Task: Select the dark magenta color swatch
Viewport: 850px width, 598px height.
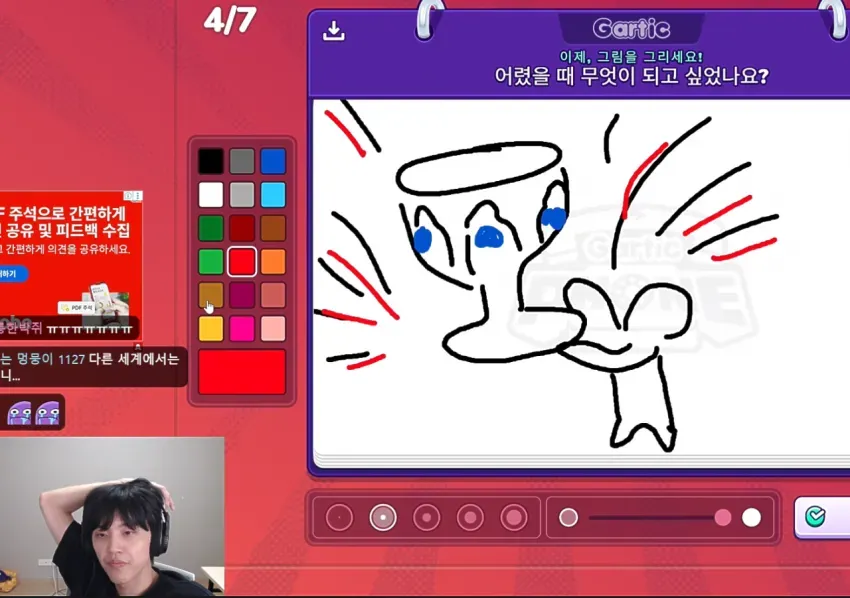Action: [x=242, y=295]
